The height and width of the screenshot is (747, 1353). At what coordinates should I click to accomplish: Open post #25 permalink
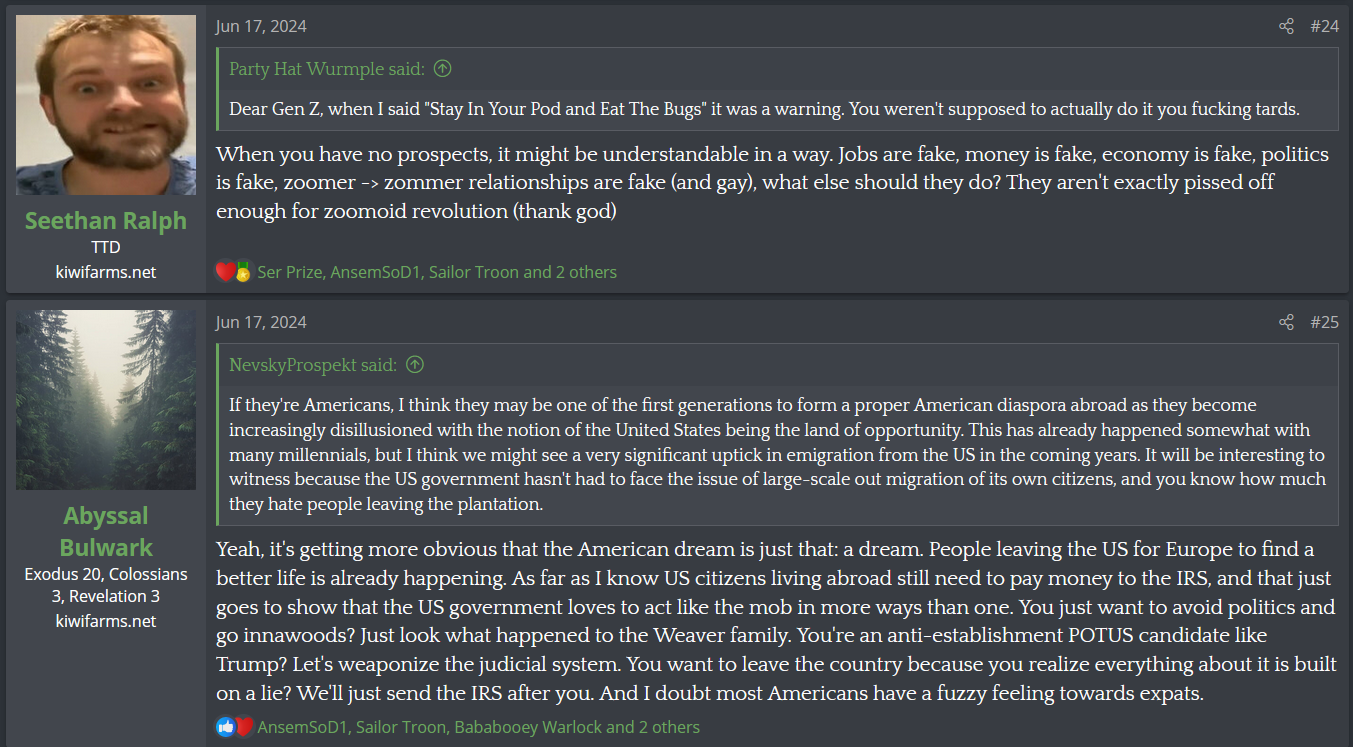(x=1324, y=322)
